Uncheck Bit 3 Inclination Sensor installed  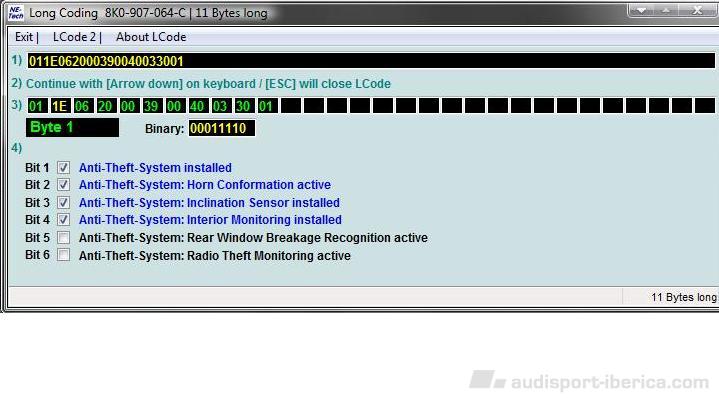[63, 202]
